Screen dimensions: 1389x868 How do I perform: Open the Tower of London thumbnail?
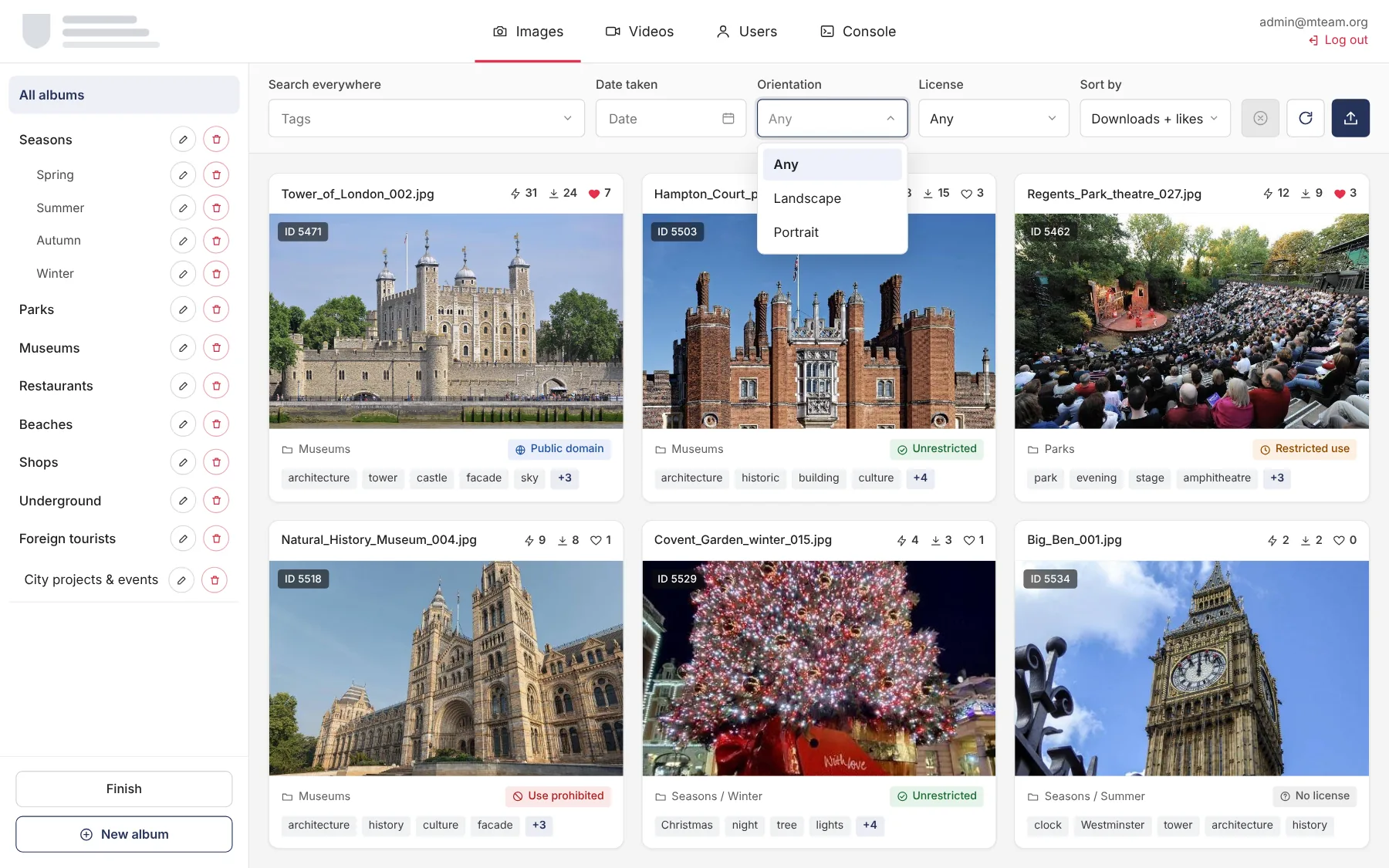(x=446, y=321)
